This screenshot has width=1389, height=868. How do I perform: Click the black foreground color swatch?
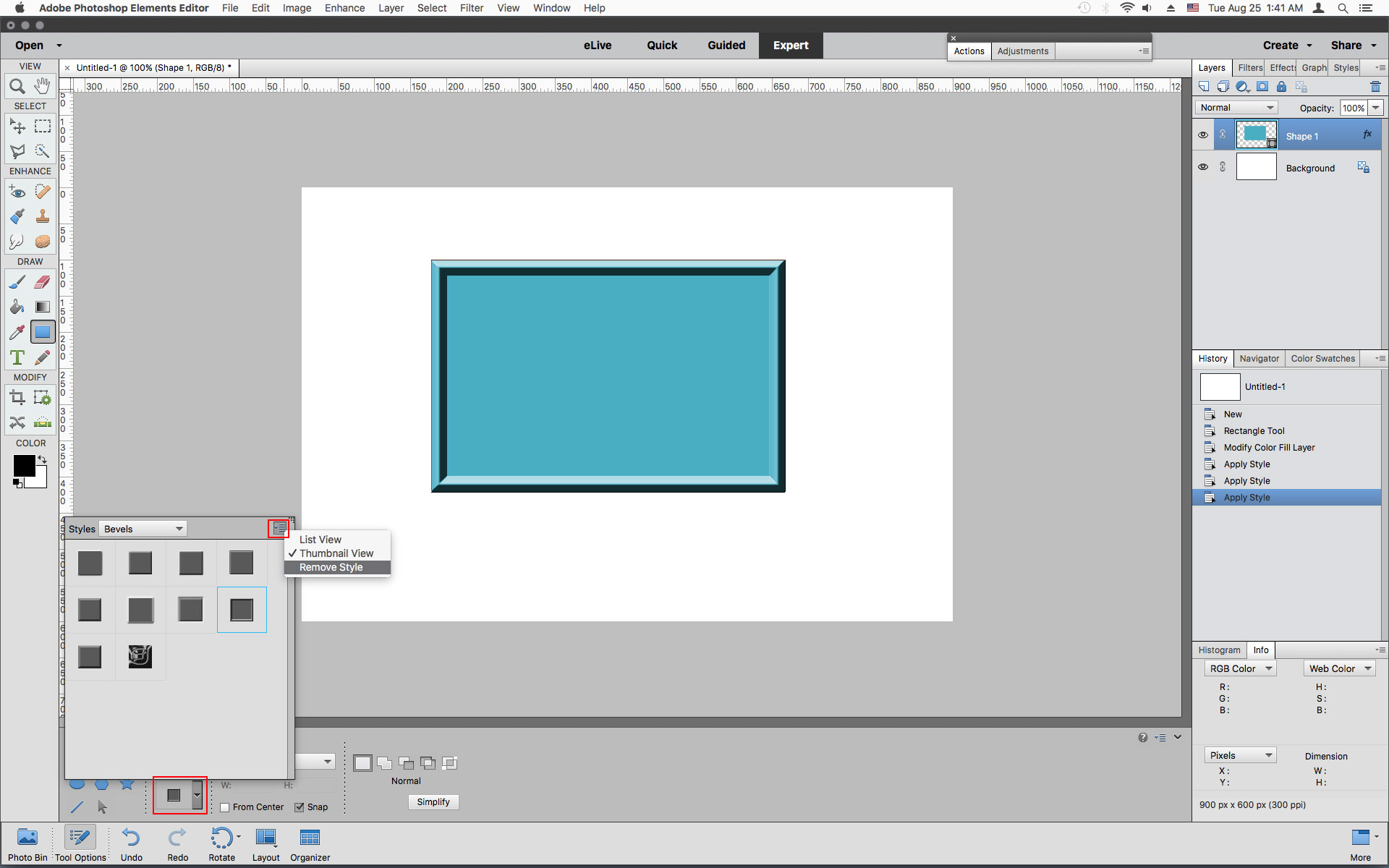point(23,465)
